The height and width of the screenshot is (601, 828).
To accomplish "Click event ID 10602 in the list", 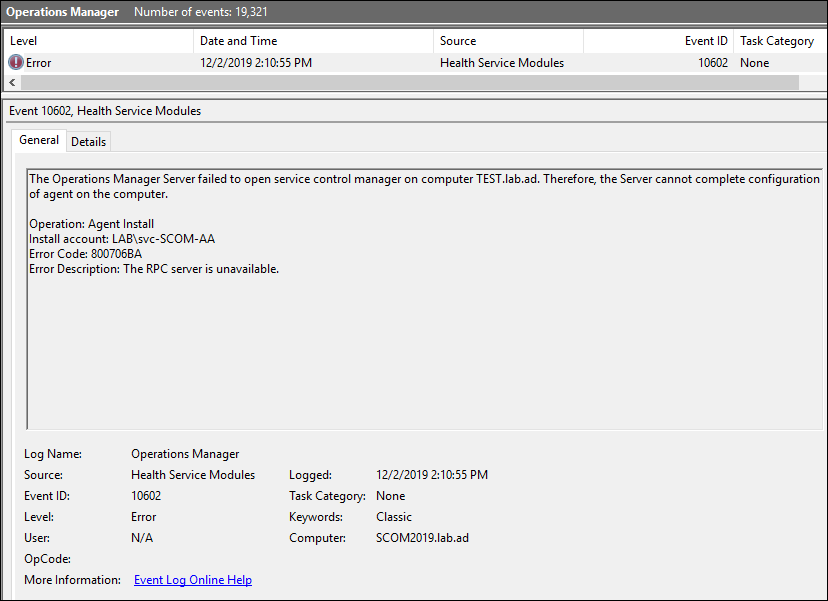I will click(713, 63).
